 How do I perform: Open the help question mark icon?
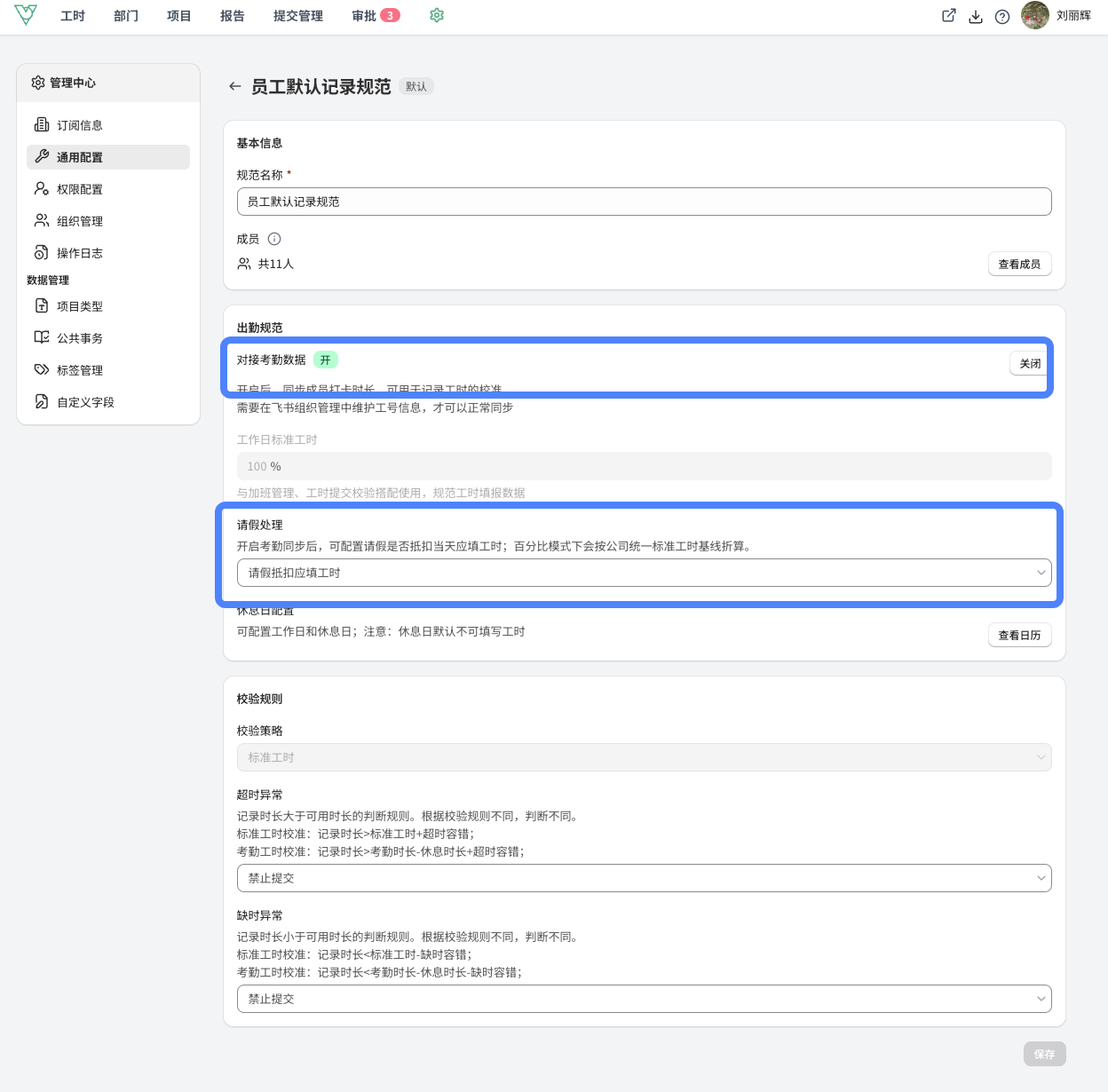1002,16
